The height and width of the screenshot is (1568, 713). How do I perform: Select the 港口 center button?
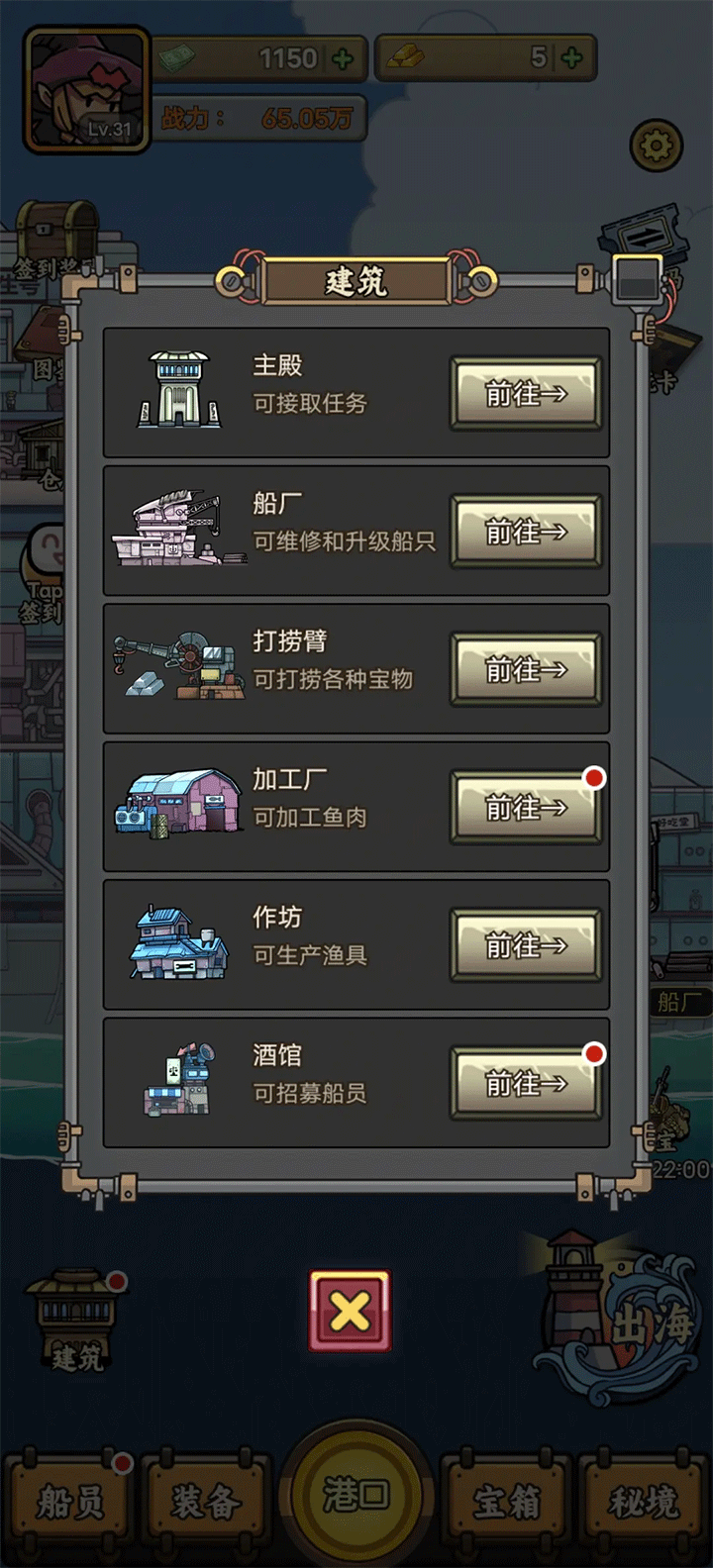(356, 1495)
